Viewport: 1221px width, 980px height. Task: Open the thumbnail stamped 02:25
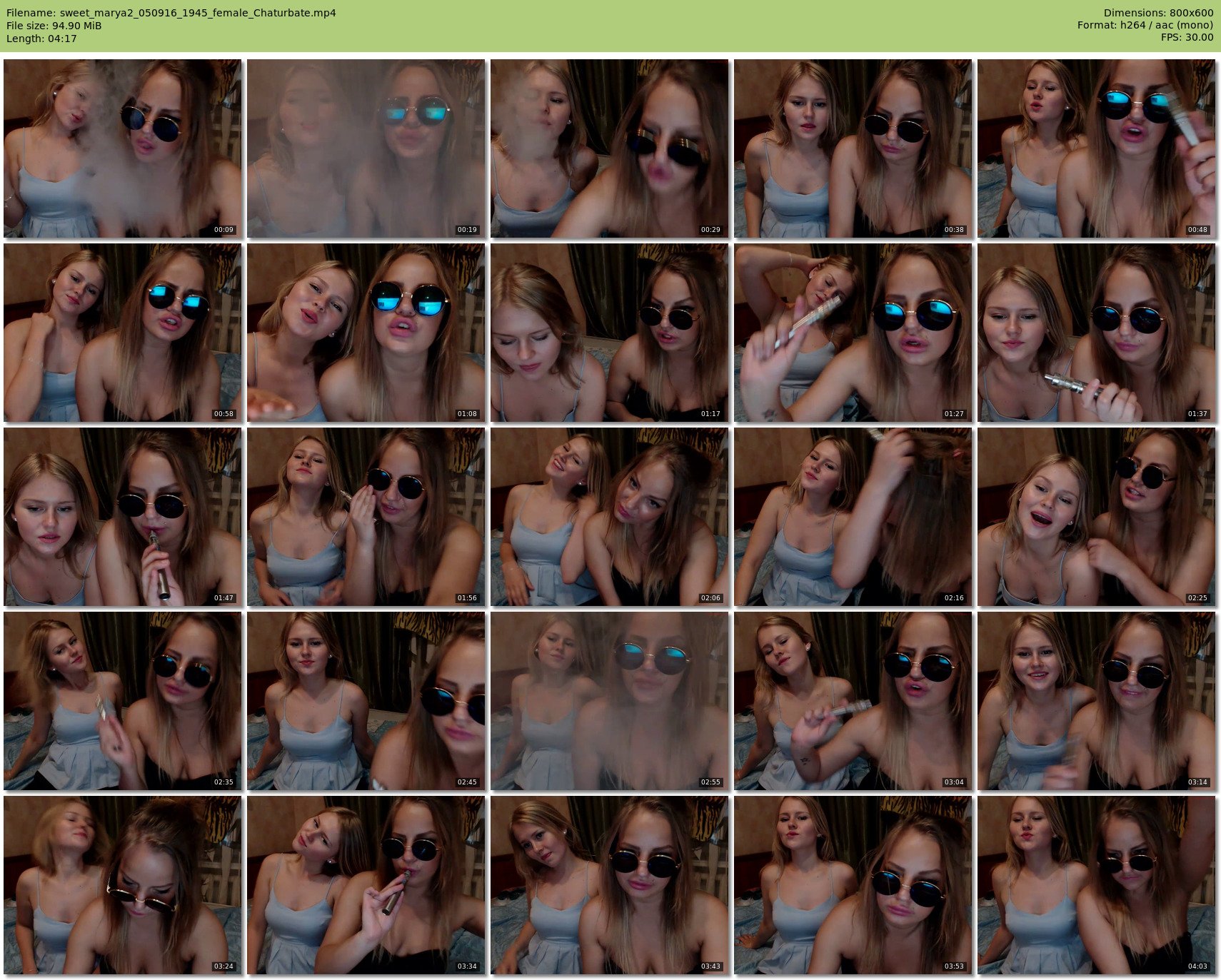pyautogui.click(x=1096, y=517)
